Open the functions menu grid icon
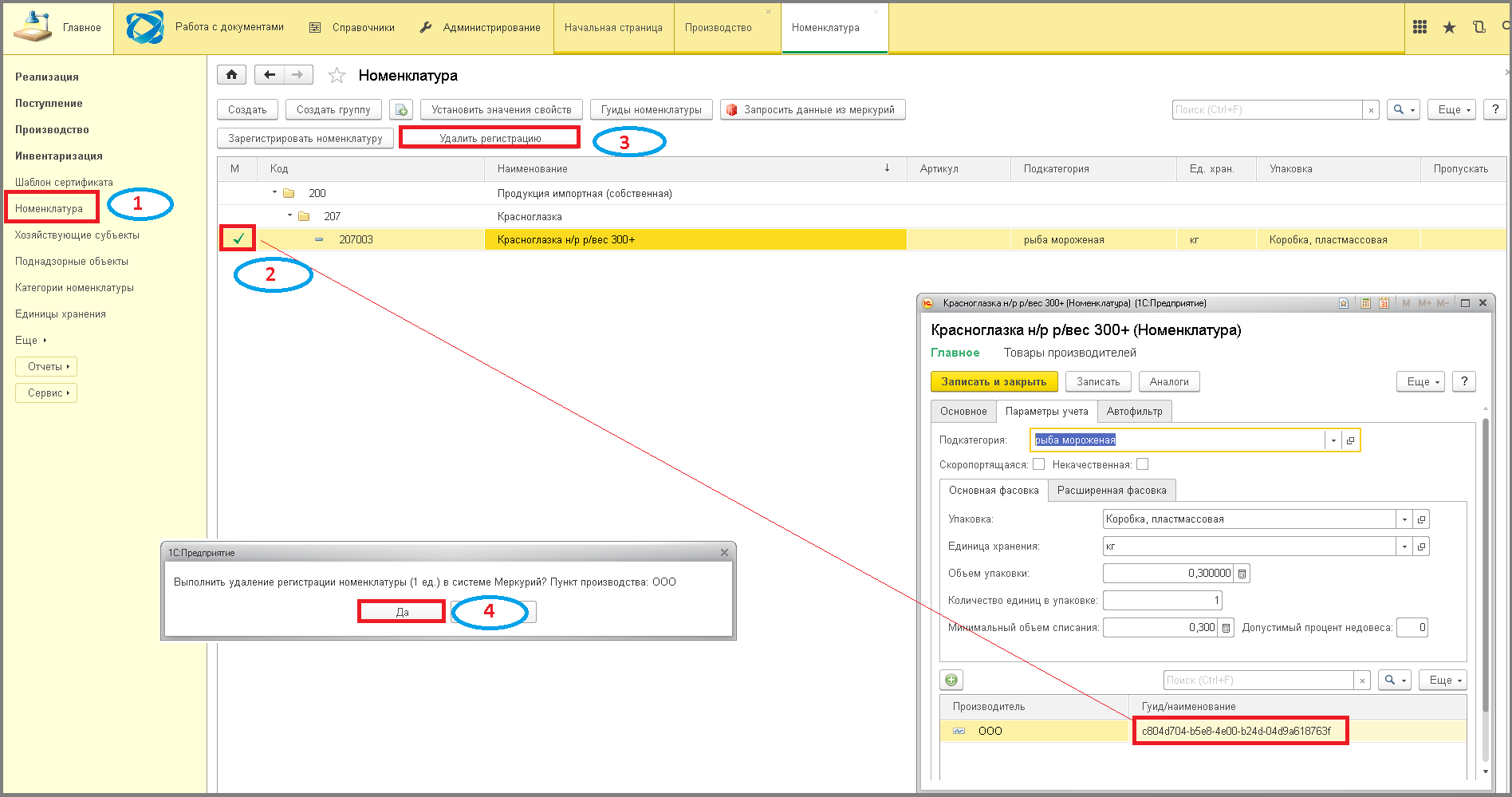 pyautogui.click(x=1419, y=27)
